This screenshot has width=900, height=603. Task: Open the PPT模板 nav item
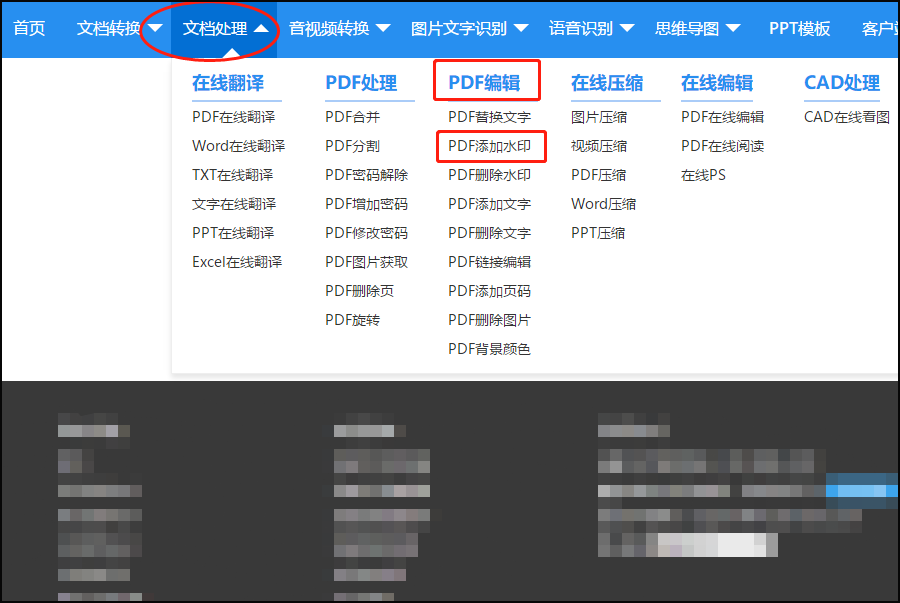(800, 28)
